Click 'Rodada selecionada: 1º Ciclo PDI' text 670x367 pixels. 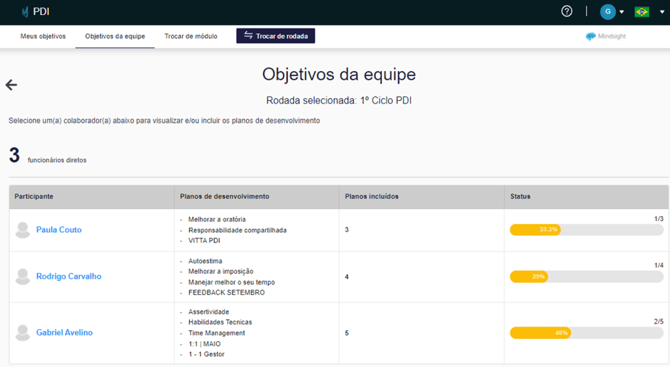[339, 100]
